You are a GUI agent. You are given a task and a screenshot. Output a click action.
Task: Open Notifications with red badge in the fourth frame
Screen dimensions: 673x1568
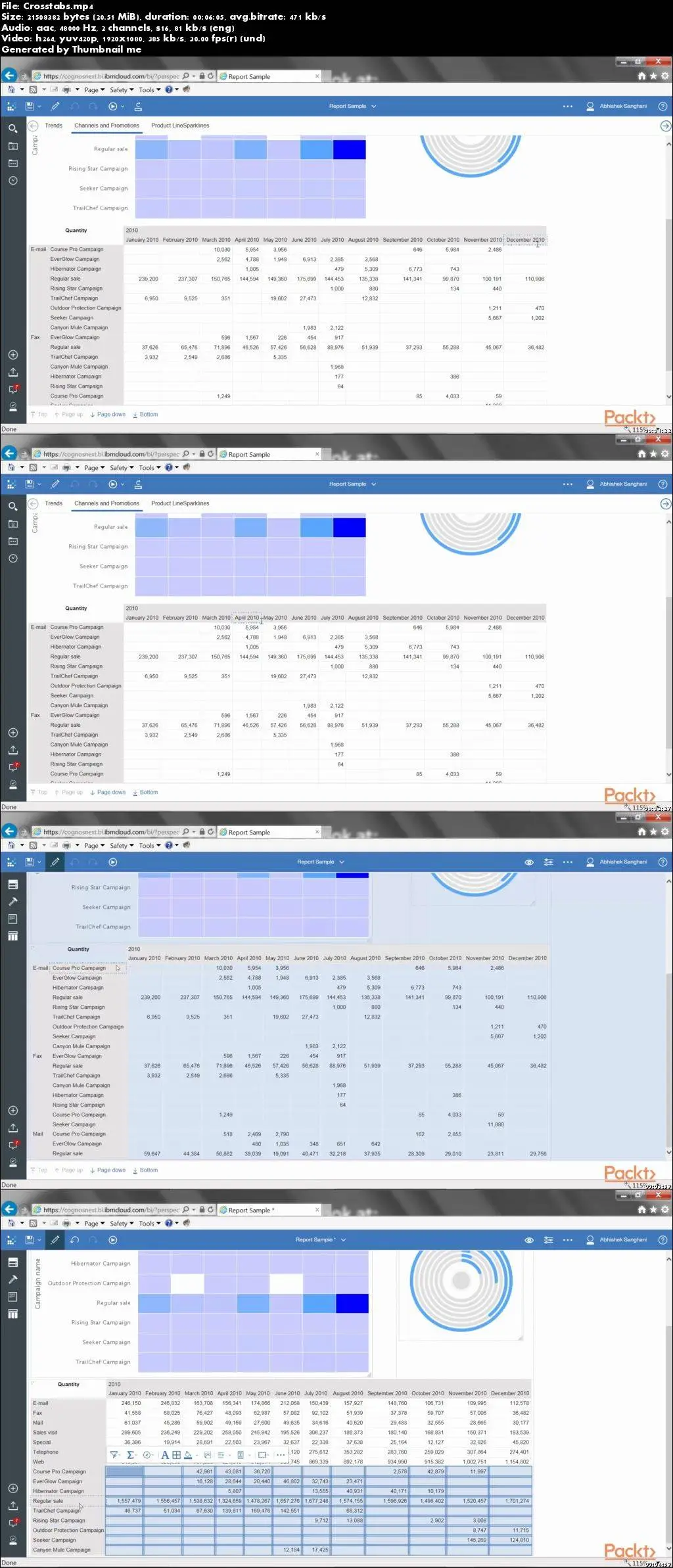(x=13, y=1522)
